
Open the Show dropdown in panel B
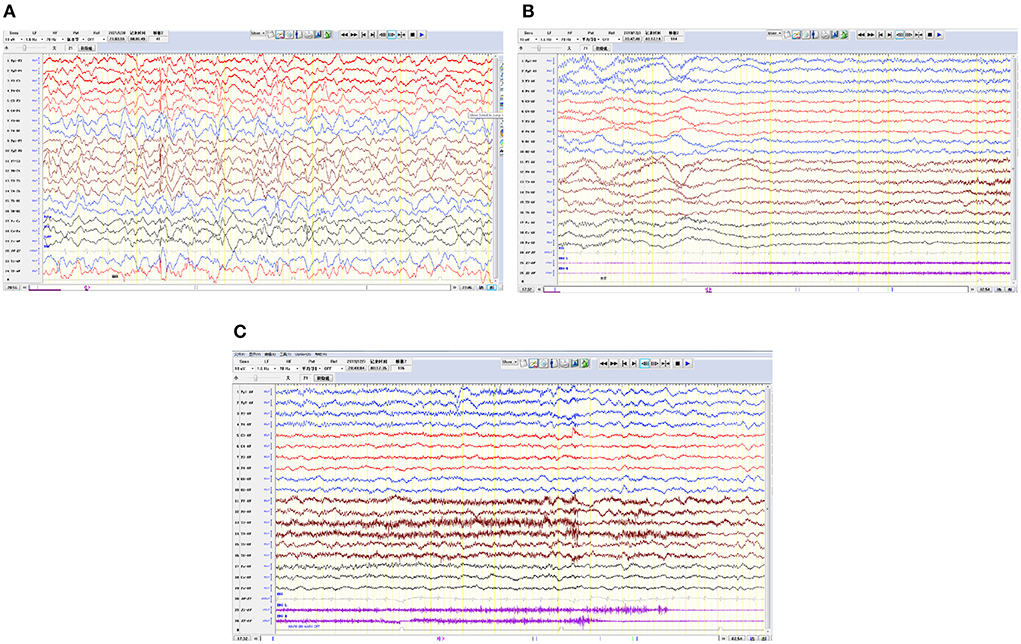click(x=774, y=33)
